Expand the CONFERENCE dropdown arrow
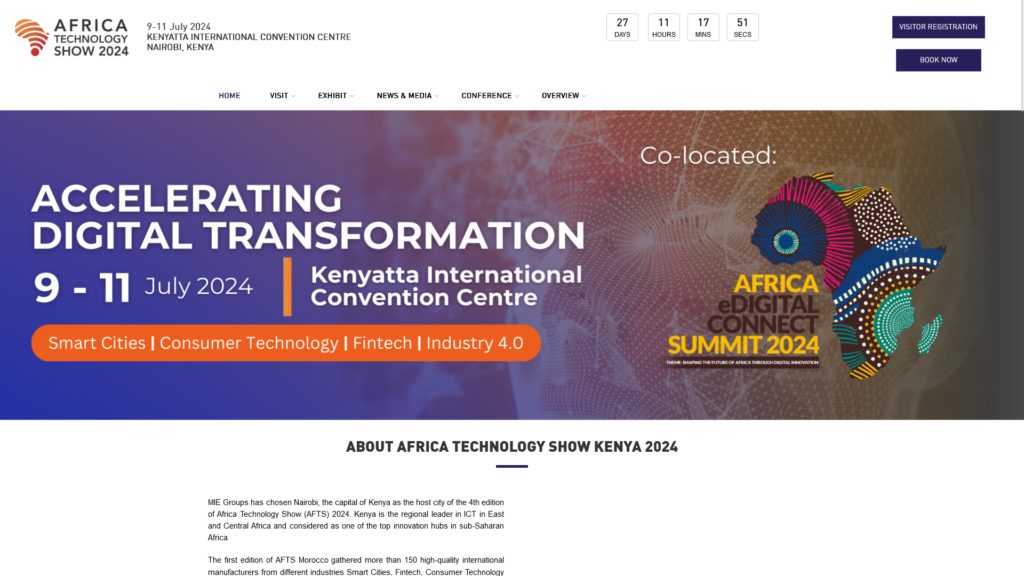This screenshot has width=1024, height=576. (517, 96)
